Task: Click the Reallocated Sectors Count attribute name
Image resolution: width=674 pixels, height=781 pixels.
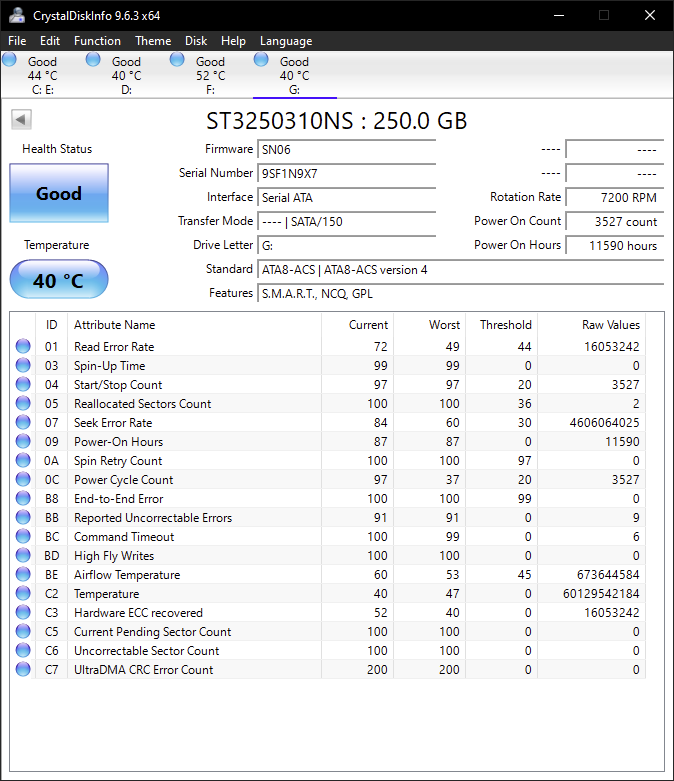Action: (x=142, y=403)
